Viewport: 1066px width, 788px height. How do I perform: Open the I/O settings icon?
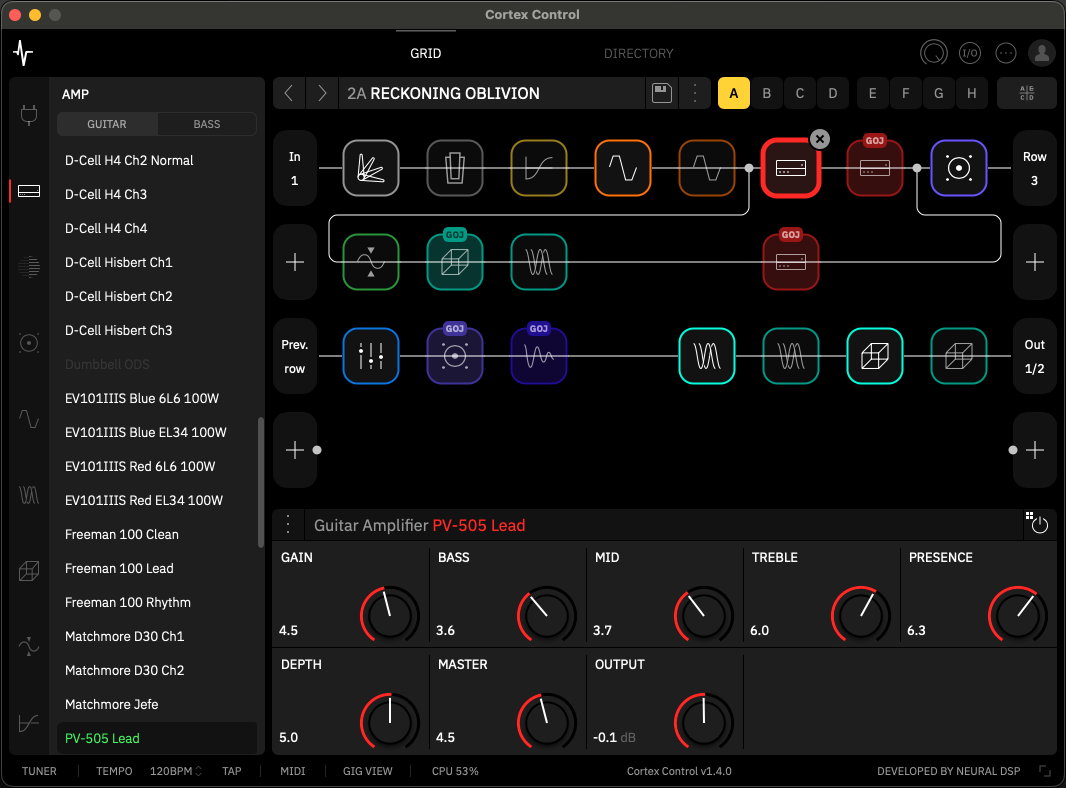click(x=969, y=53)
